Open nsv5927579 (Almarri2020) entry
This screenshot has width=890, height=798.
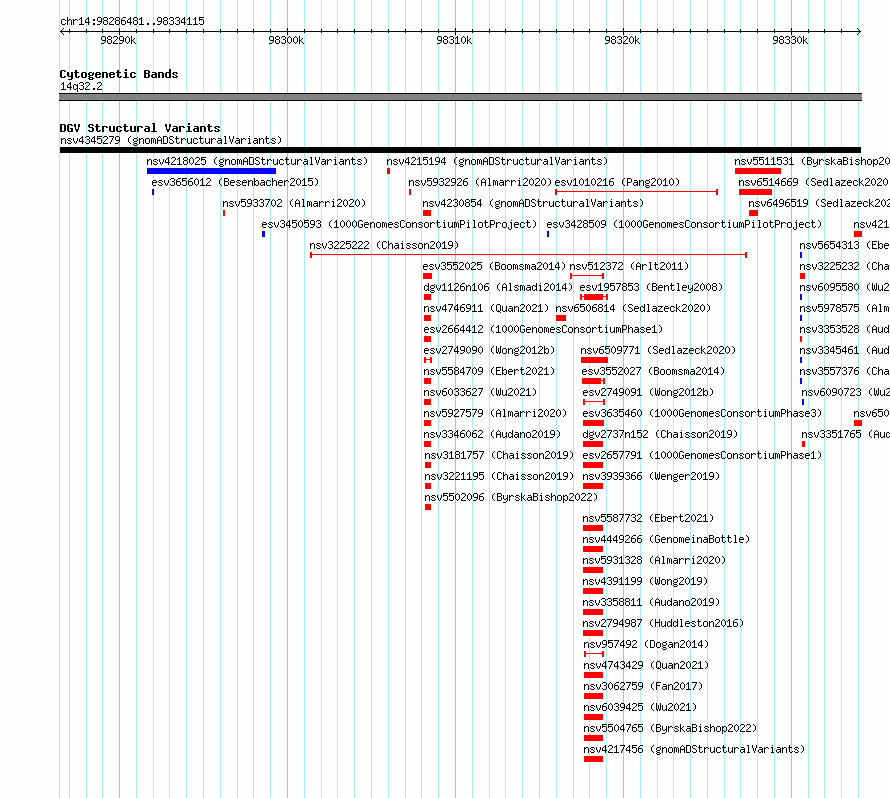496,413
